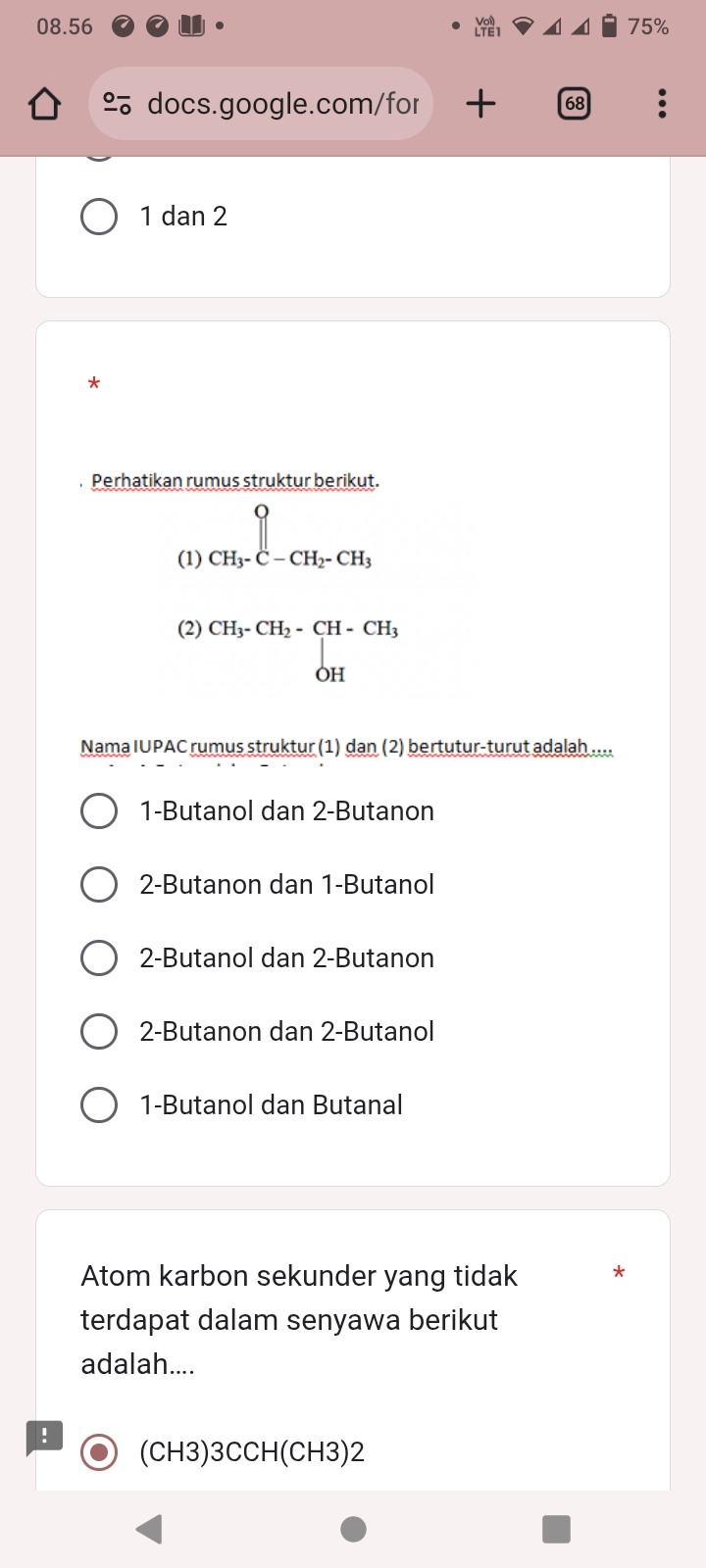Choose '2-Butanon dan 2-Butanol'

(99, 1031)
